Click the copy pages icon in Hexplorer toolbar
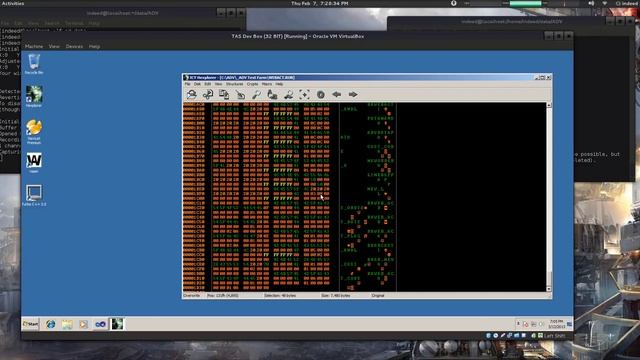Screen dimensions: 640x360 pos(224,95)
